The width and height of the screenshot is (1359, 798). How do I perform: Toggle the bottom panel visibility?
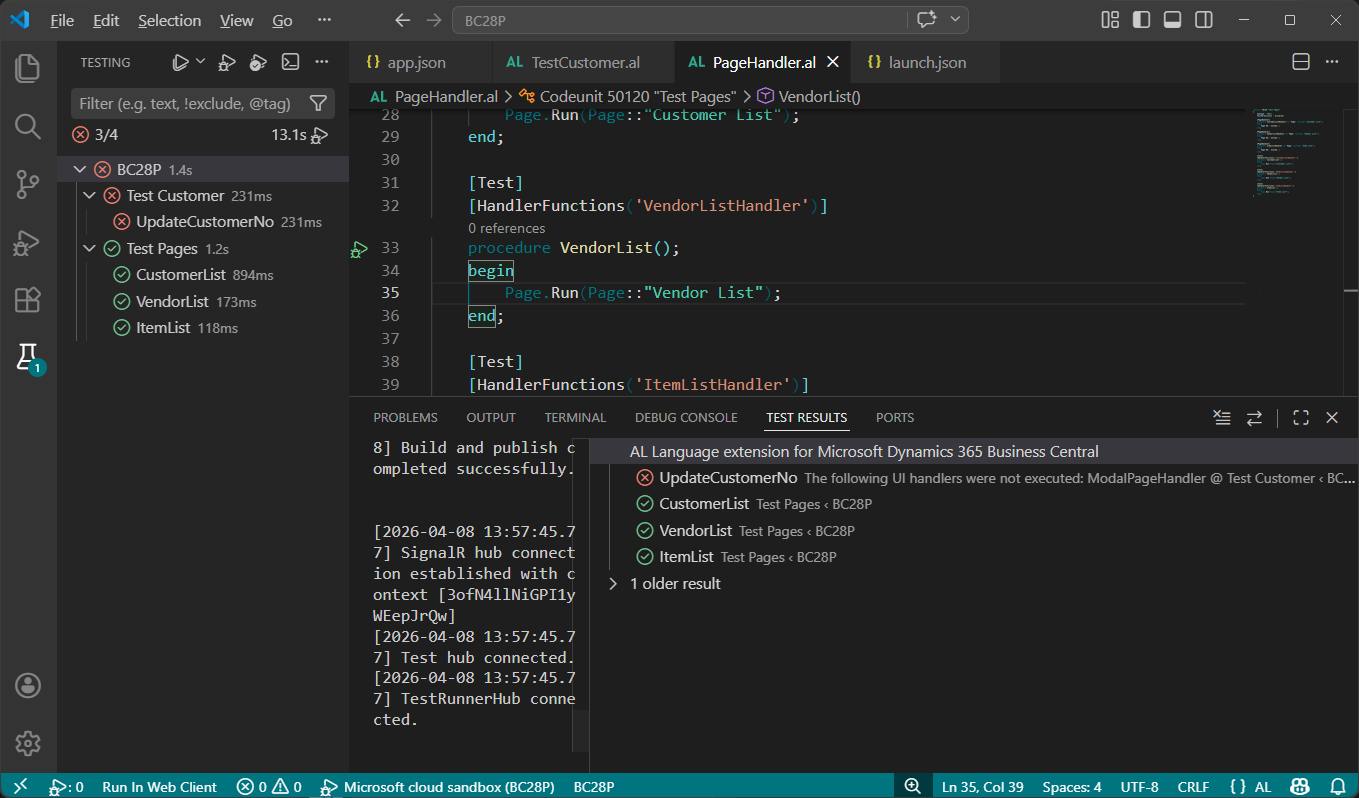point(1172,19)
